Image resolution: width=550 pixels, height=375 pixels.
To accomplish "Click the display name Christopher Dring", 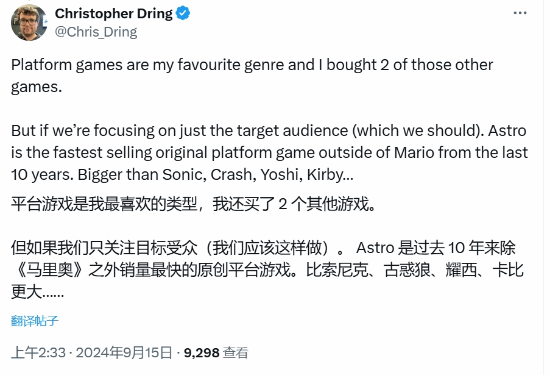I will click(x=114, y=13).
